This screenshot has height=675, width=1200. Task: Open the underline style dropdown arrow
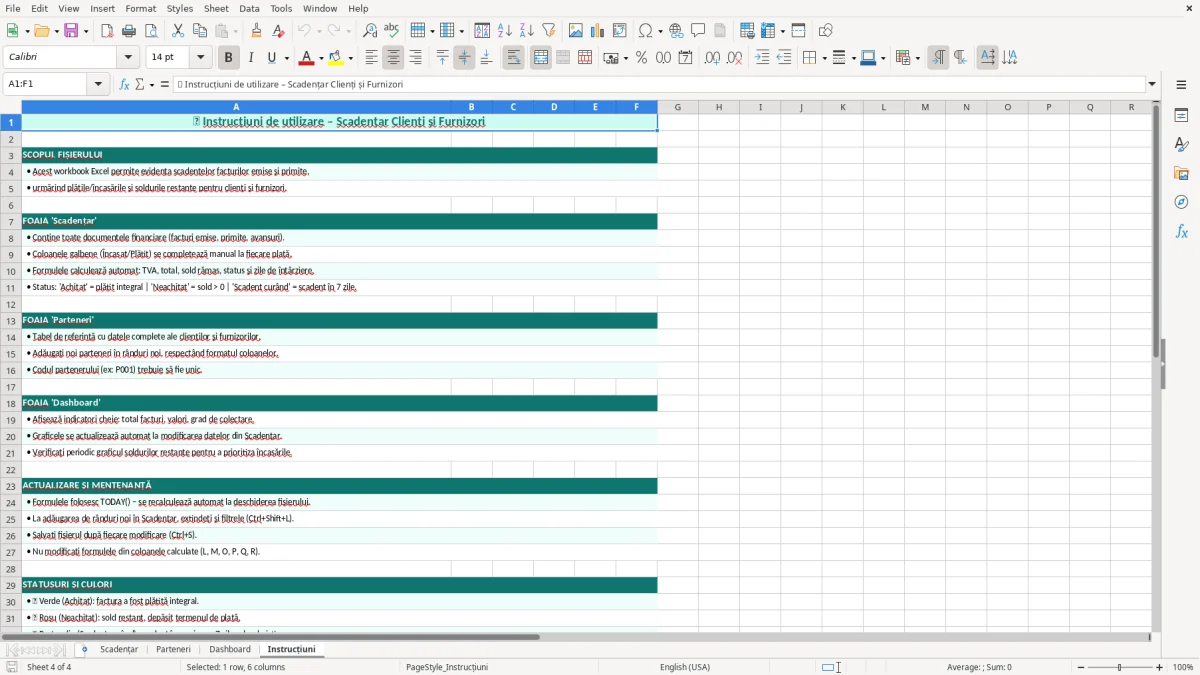point(286,58)
